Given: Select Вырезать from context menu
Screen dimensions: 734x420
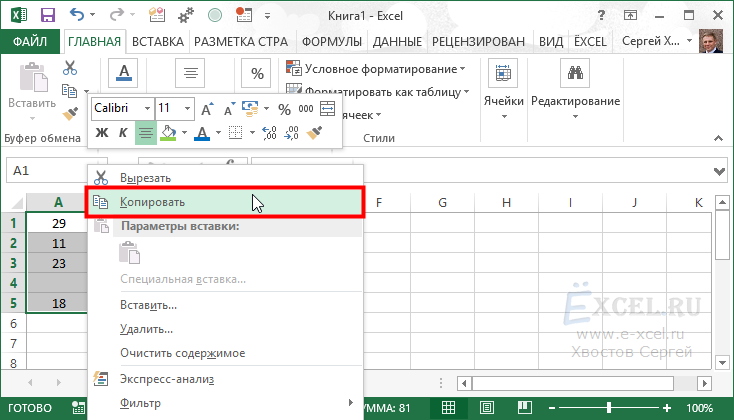Looking at the screenshot, I should tap(225, 178).
